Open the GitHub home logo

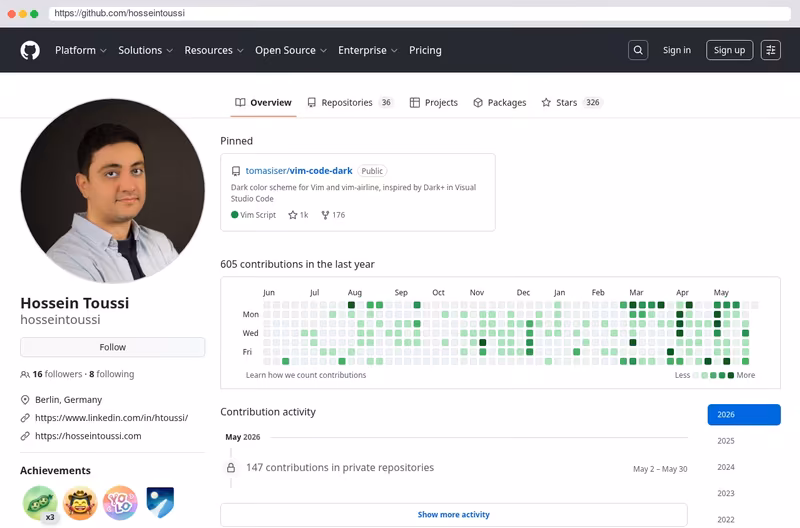[30, 51]
